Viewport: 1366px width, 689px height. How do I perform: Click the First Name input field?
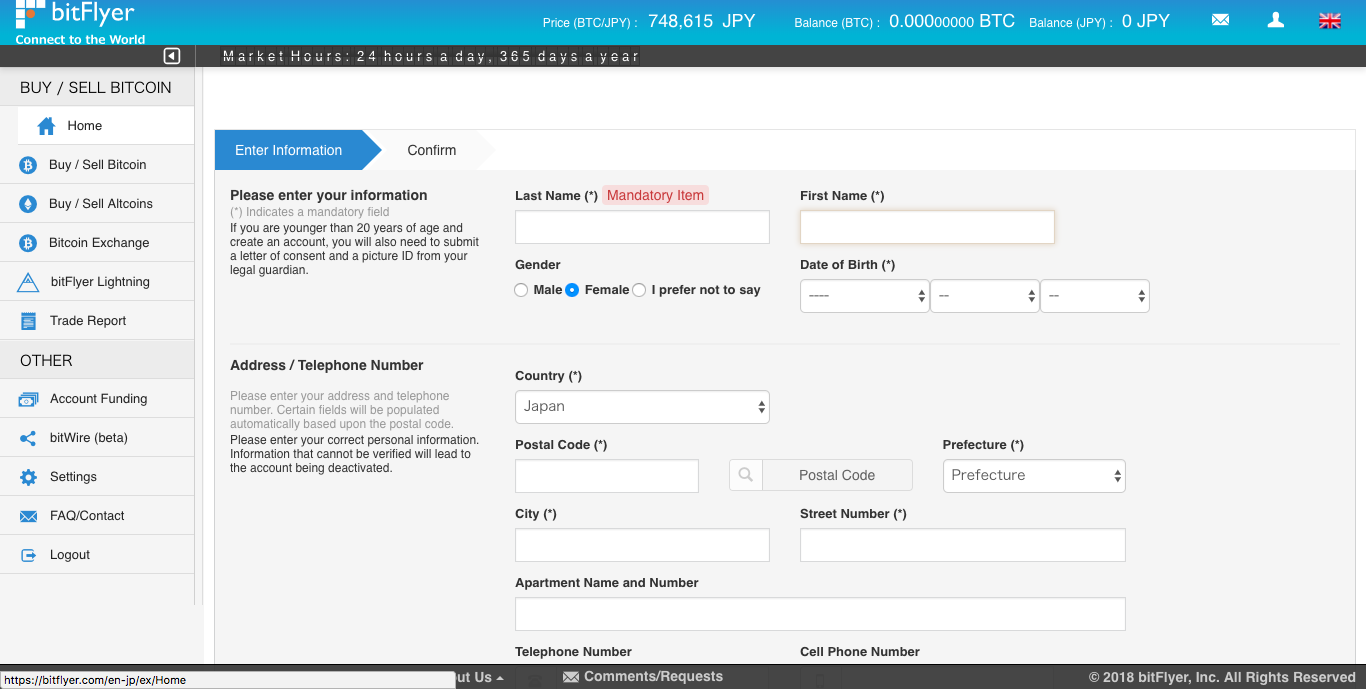(927, 227)
